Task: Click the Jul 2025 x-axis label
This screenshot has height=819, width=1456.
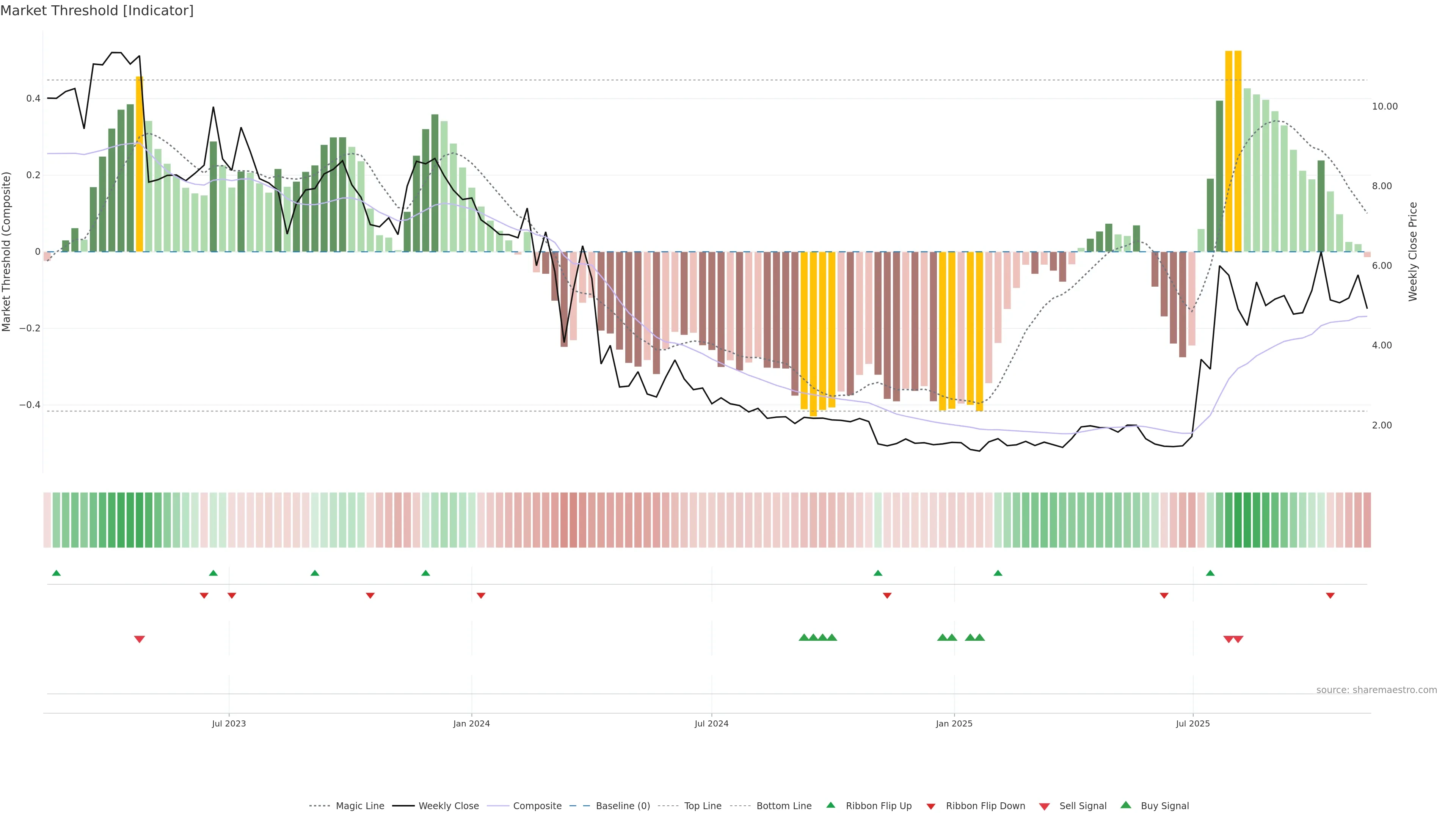Action: pos(1192,723)
